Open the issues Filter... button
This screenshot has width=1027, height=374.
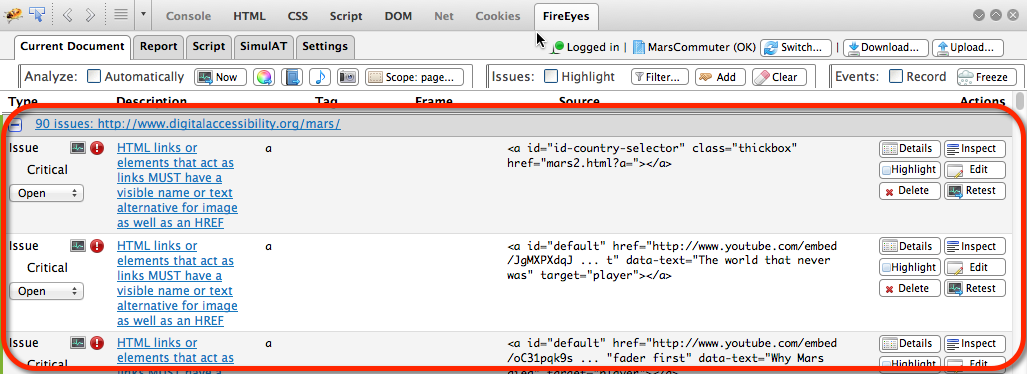(660, 77)
